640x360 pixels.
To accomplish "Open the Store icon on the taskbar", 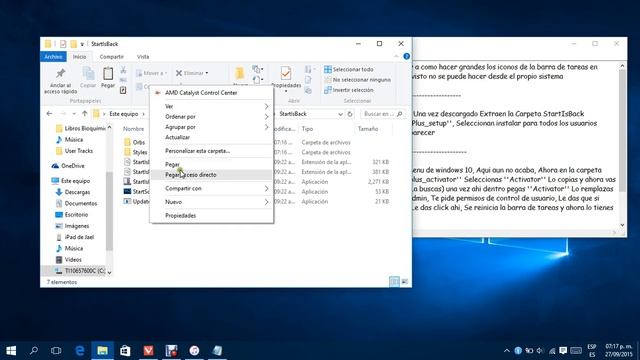I will (x=125, y=351).
